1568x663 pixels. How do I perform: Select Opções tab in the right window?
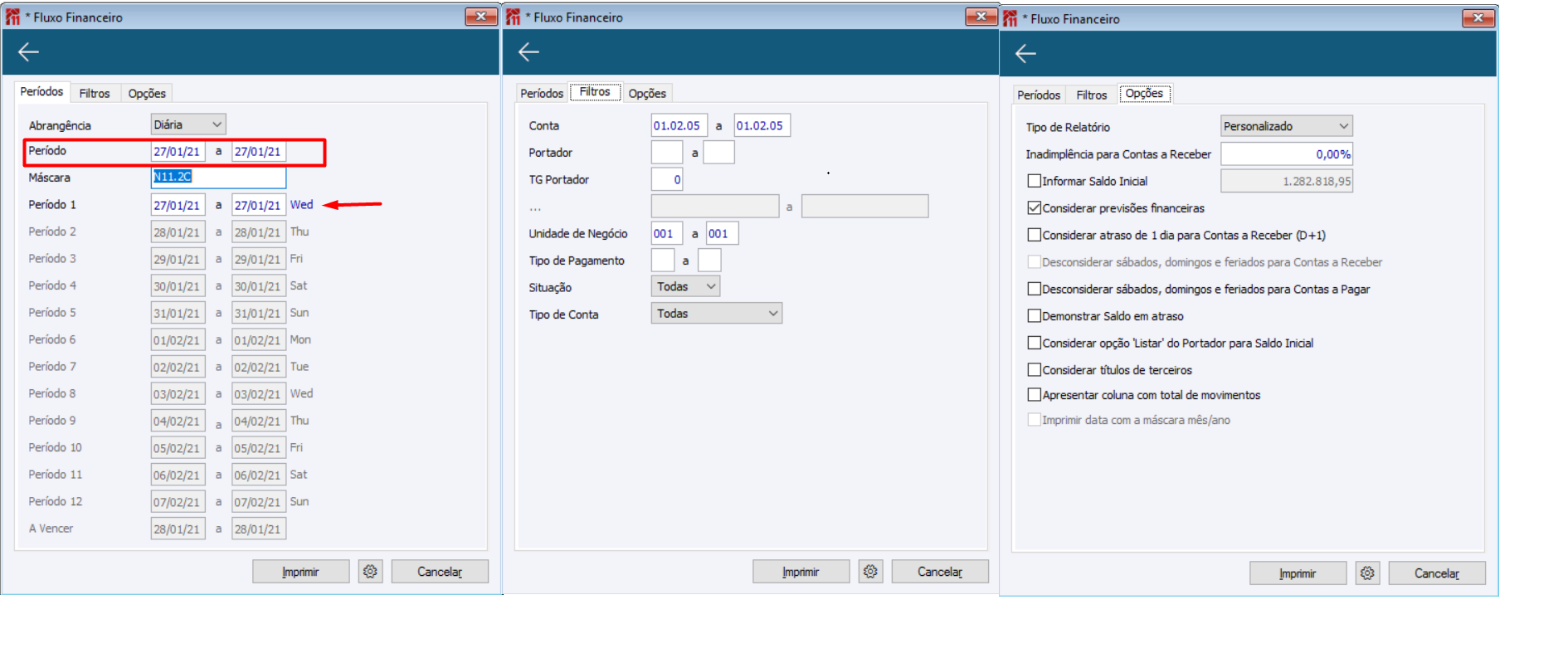coord(1144,94)
